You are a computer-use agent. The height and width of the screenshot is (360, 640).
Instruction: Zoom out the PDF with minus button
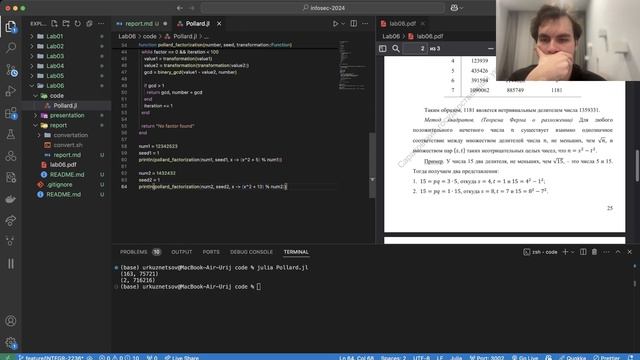point(491,49)
